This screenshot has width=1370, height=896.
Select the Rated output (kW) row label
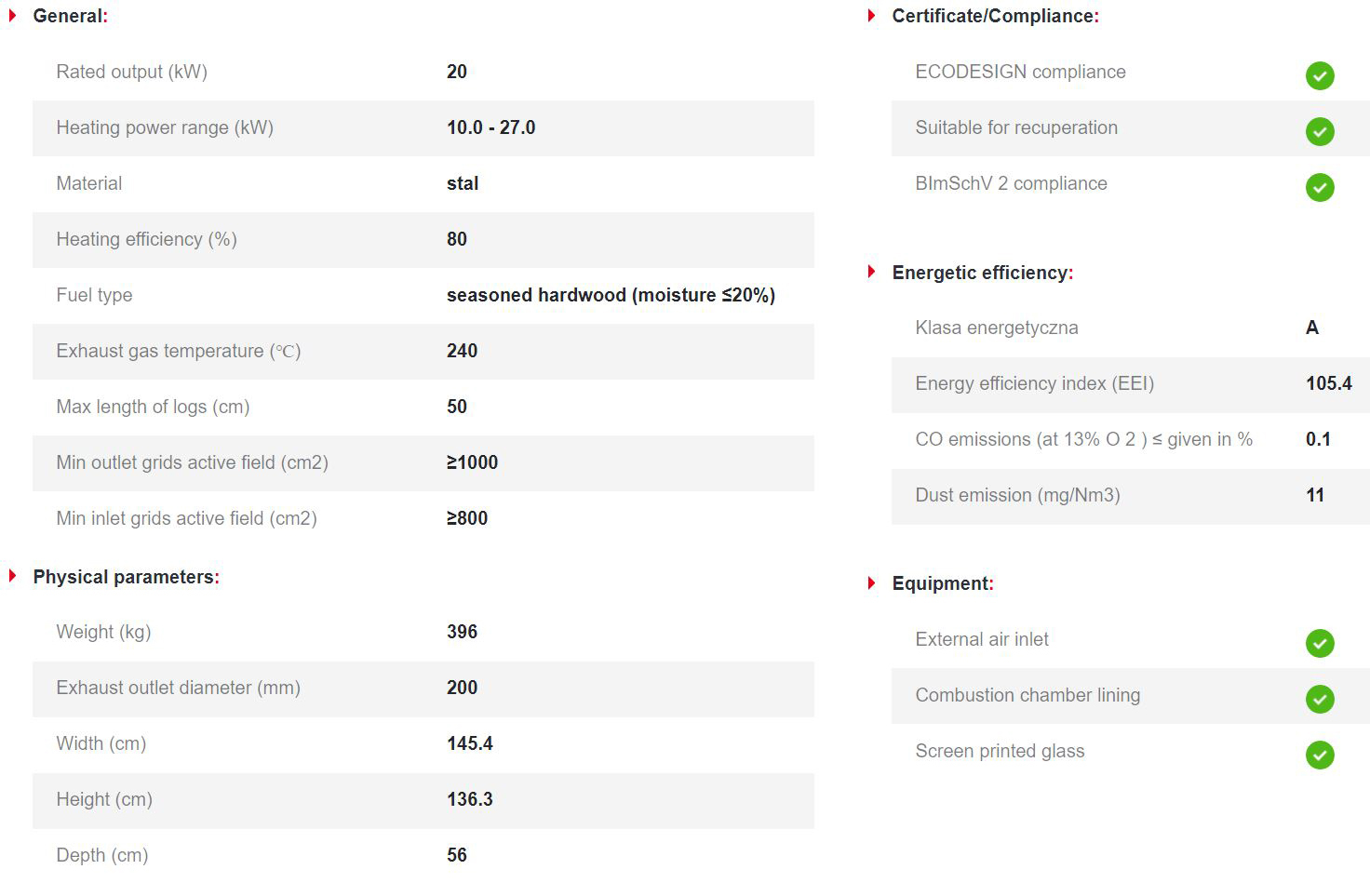coord(131,72)
